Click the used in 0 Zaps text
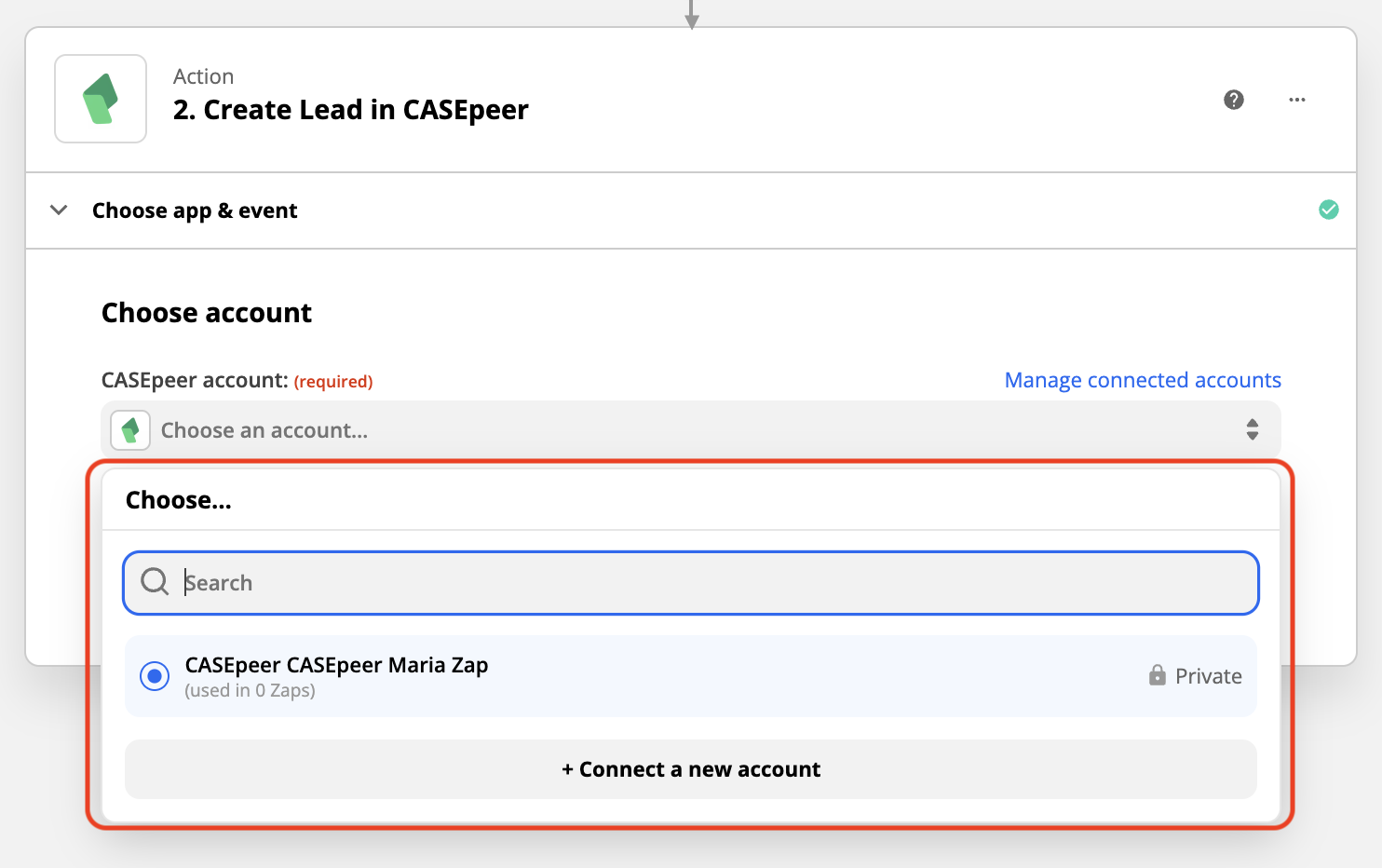Viewport: 1382px width, 868px height. pyautogui.click(x=250, y=690)
